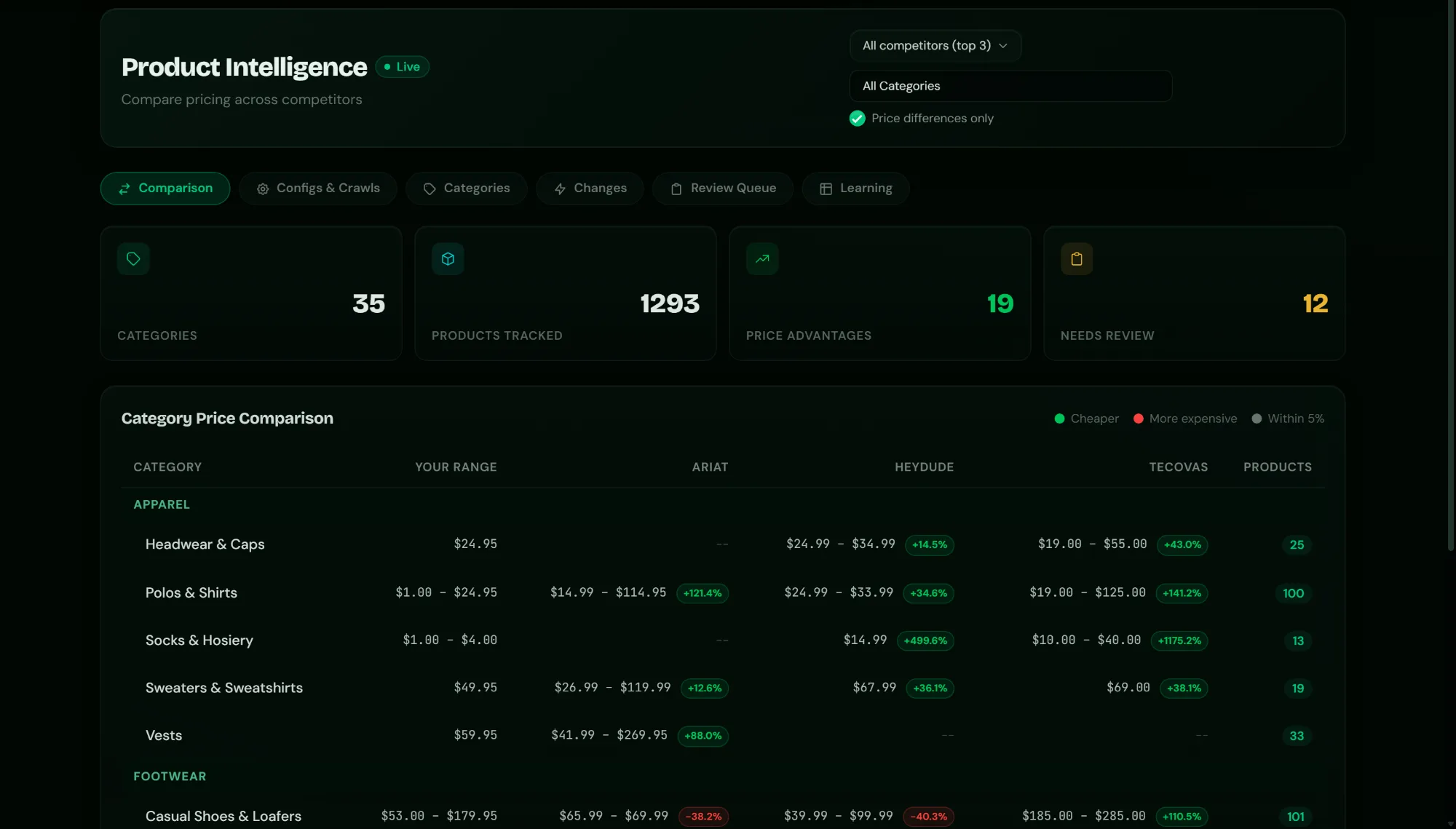Click the red More expensive legend dot

pos(1138,419)
